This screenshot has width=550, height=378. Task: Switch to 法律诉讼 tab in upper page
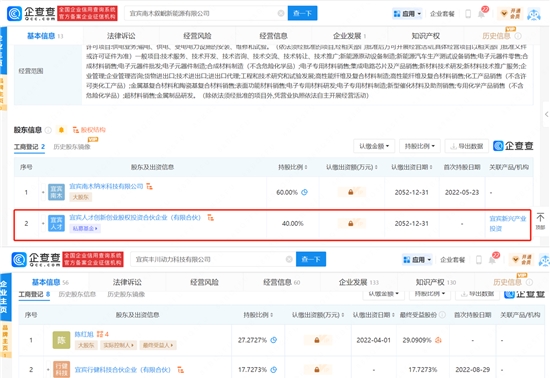pyautogui.click(x=121, y=36)
